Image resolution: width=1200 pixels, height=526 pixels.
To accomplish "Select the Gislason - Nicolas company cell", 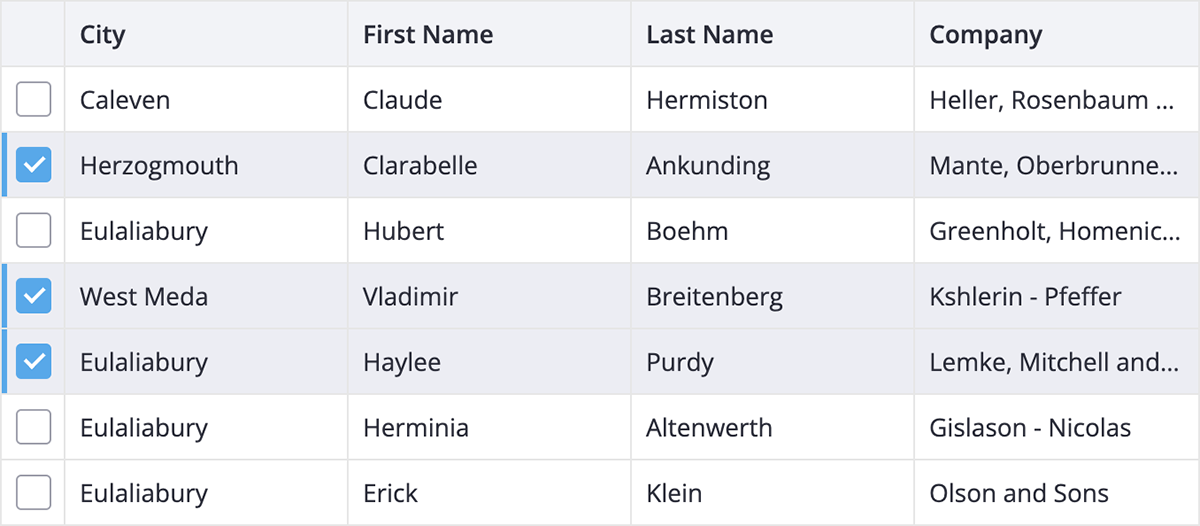I will point(1056,428).
